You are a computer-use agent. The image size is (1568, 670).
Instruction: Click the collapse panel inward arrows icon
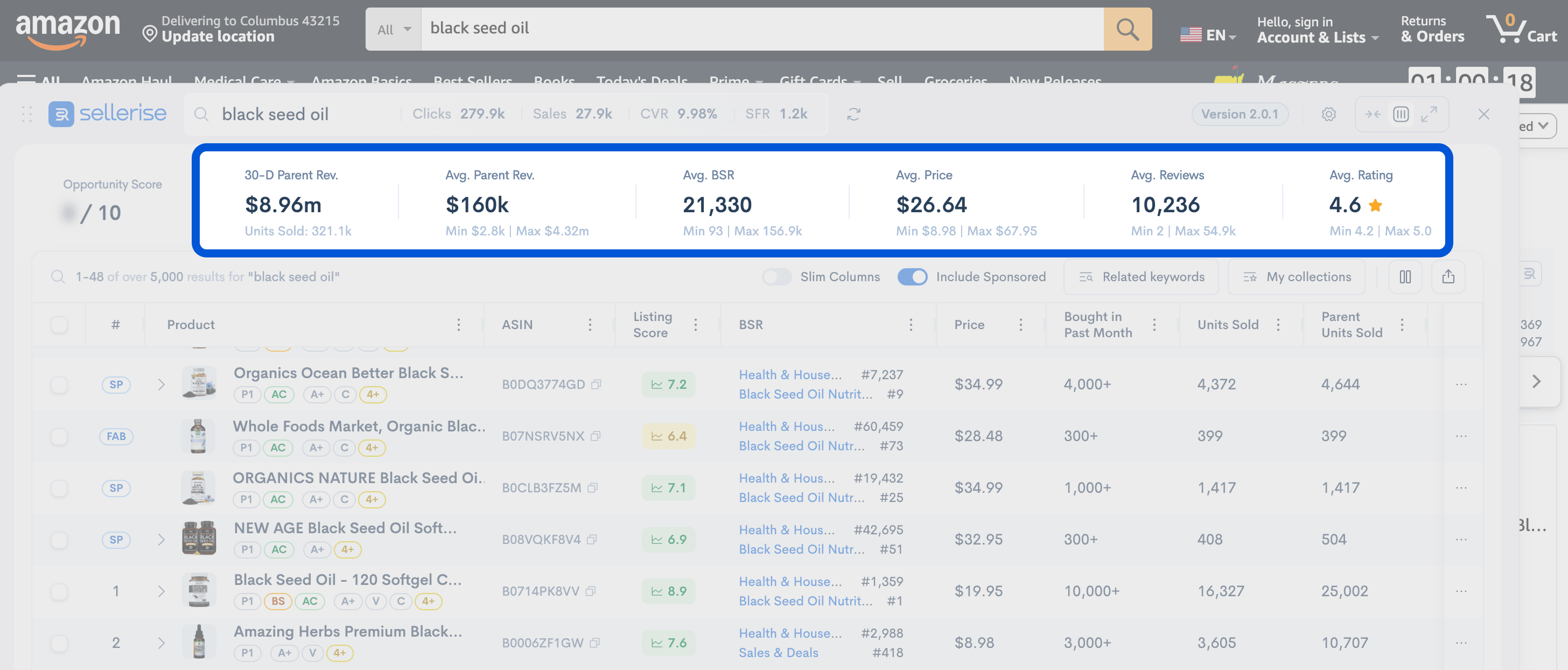coord(1373,115)
